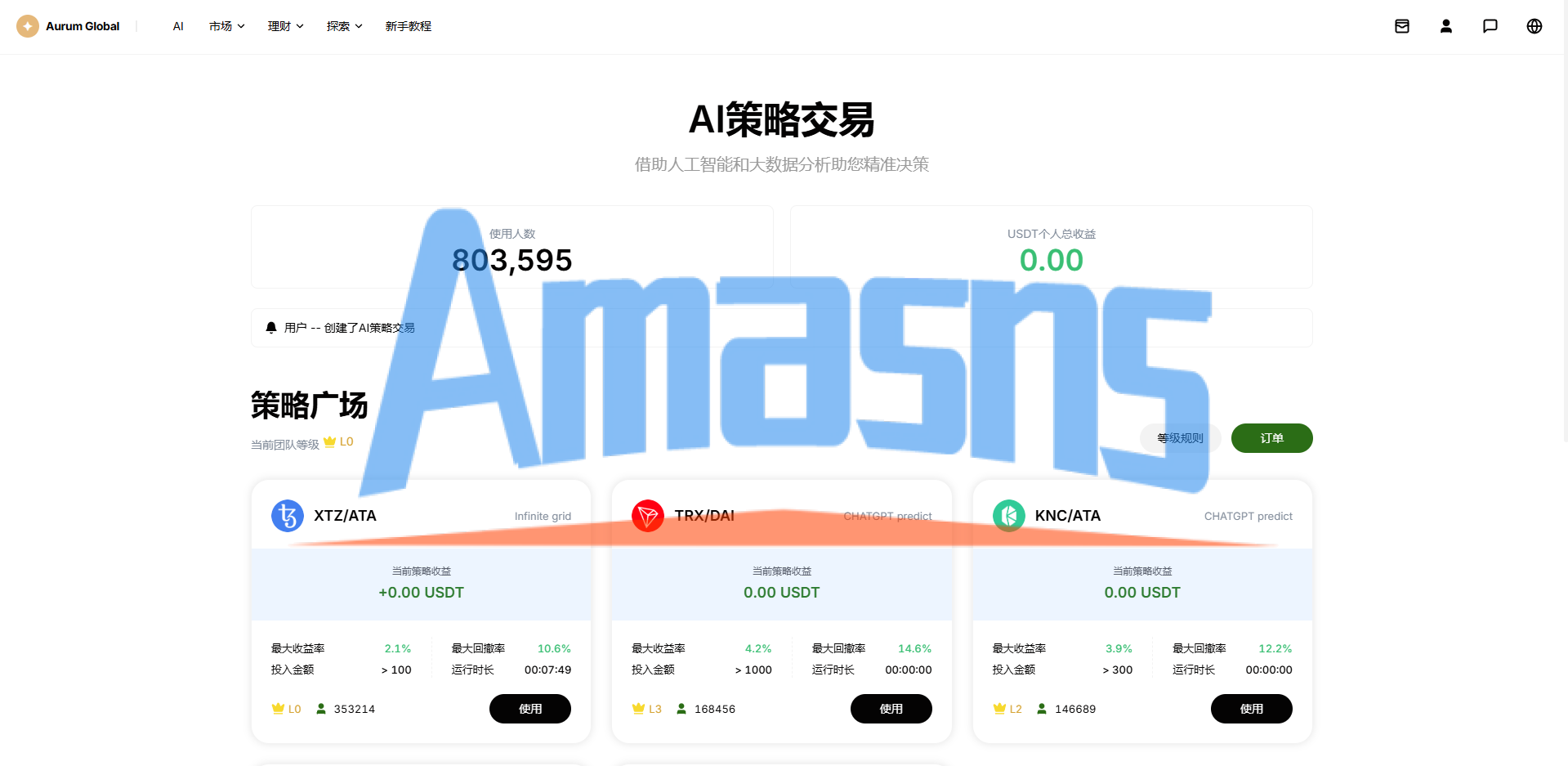Click the TRX coin icon
The width and height of the screenshot is (1568, 766).
(x=648, y=516)
